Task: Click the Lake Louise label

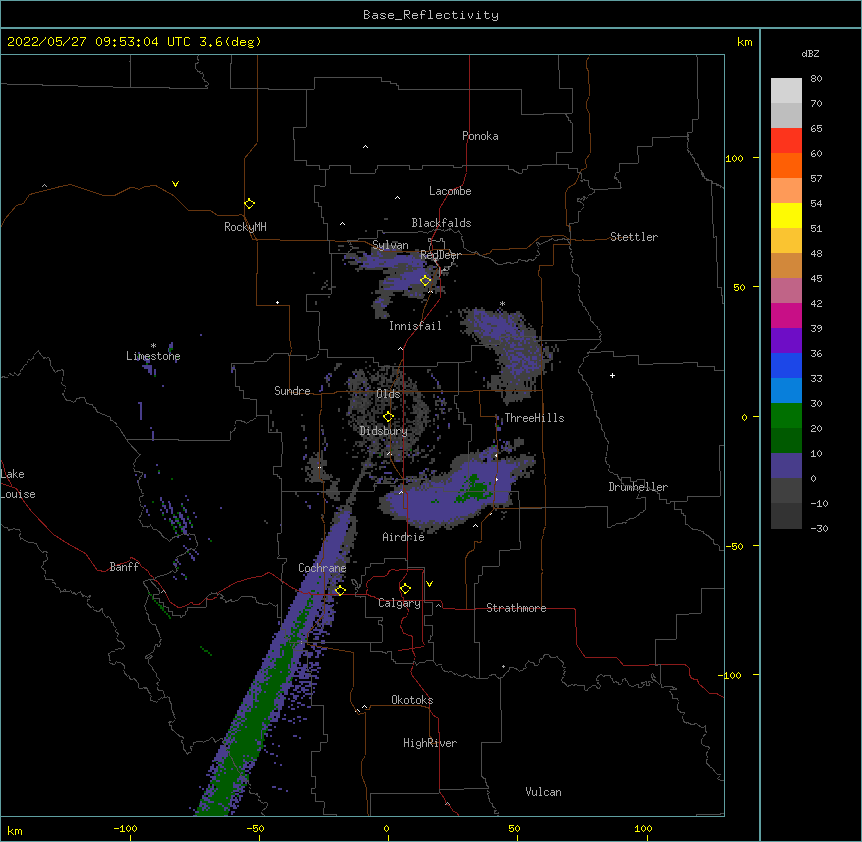Action: 18,484
